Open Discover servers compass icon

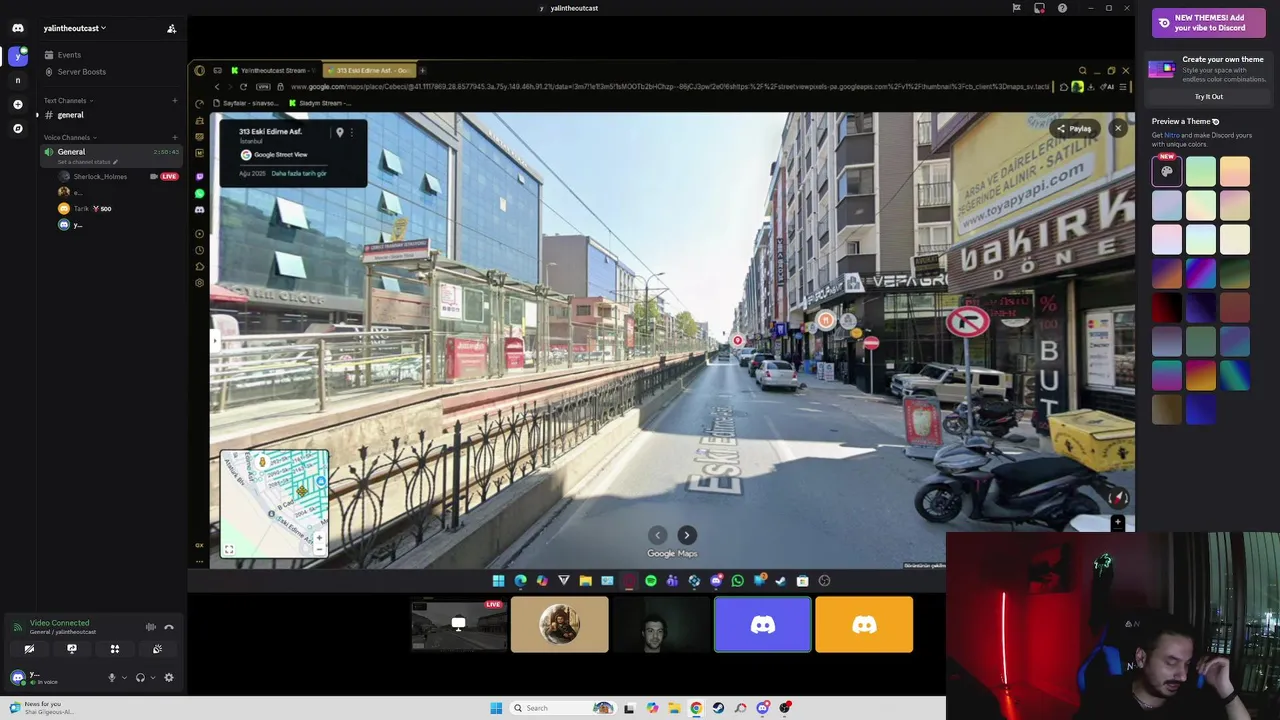[x=18, y=128]
